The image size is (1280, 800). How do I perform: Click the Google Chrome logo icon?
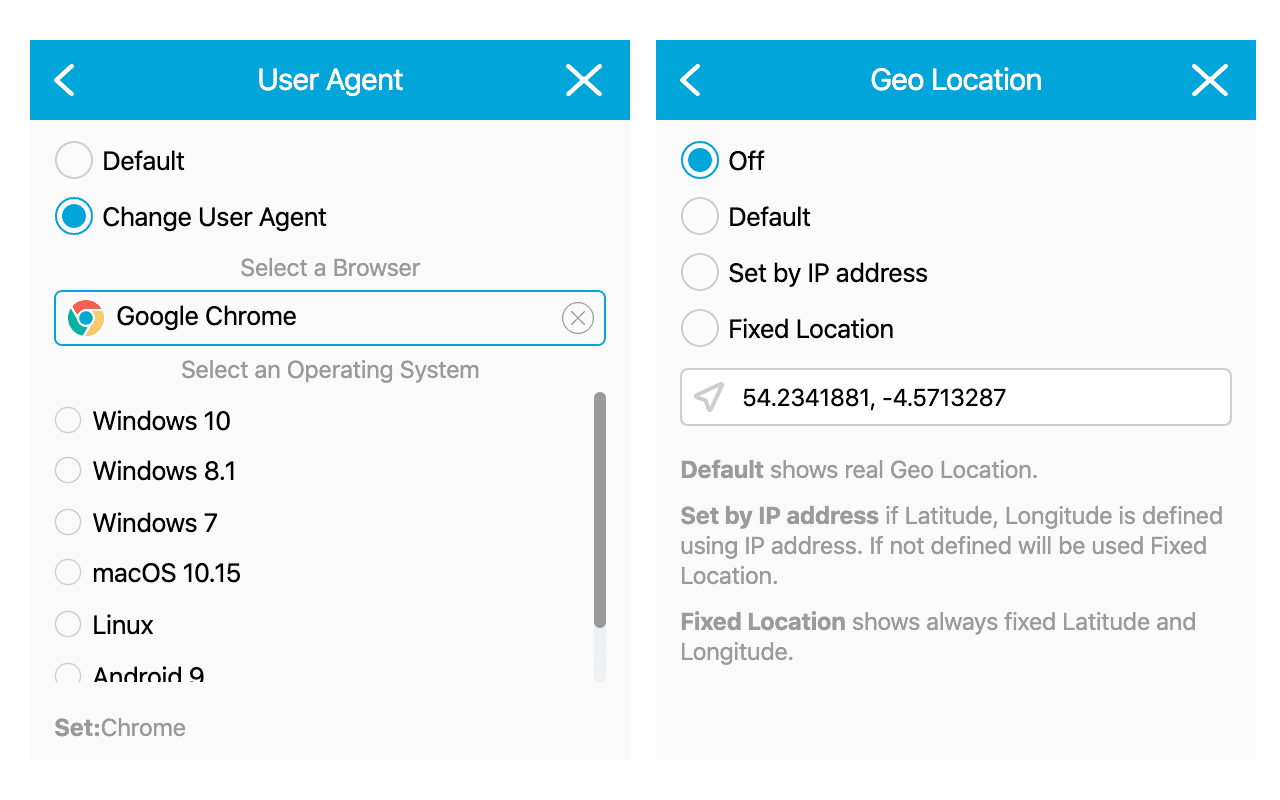(86, 318)
